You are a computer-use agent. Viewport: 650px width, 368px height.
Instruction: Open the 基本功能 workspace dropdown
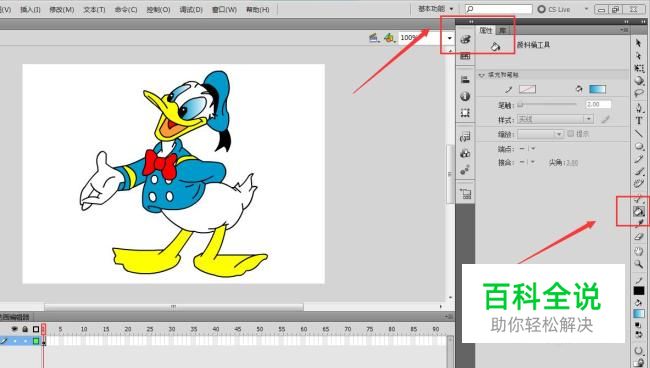[x=436, y=9]
